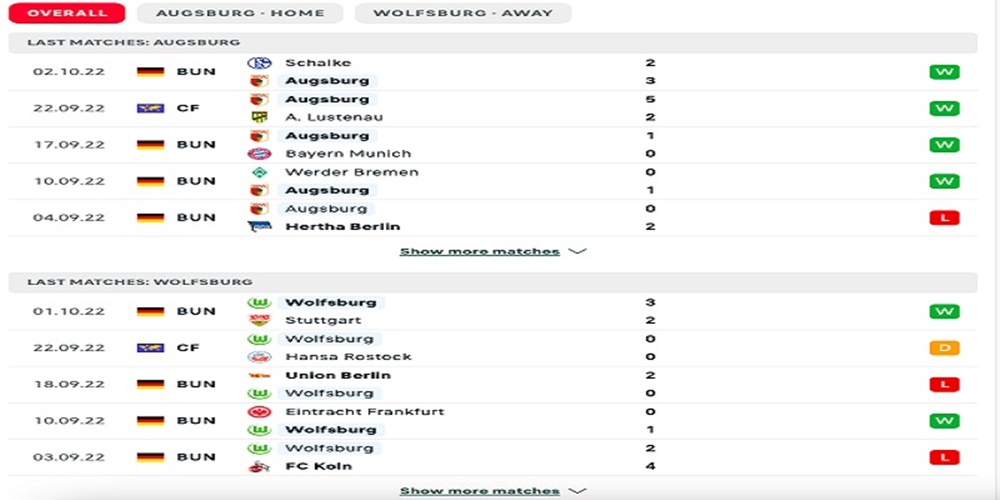Screen dimensions: 1000x500
Task: Click the A. Lustenau club logo
Action: [x=259, y=117]
